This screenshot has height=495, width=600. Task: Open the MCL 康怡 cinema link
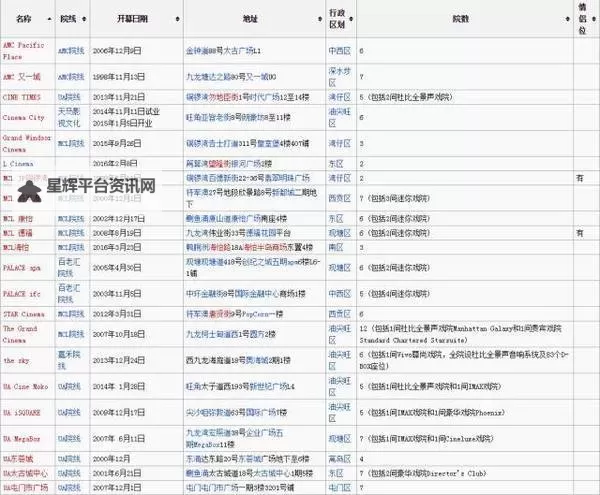pos(18,219)
